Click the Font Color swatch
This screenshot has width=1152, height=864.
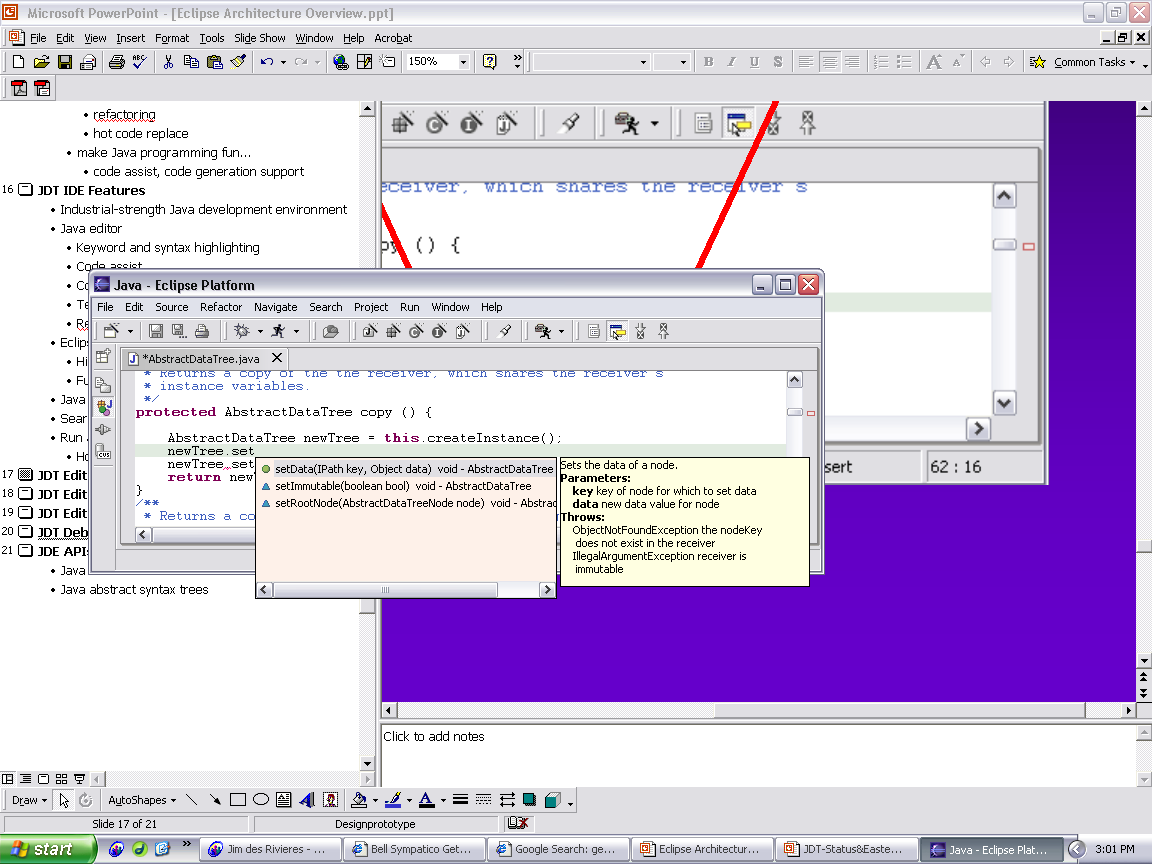(426, 800)
